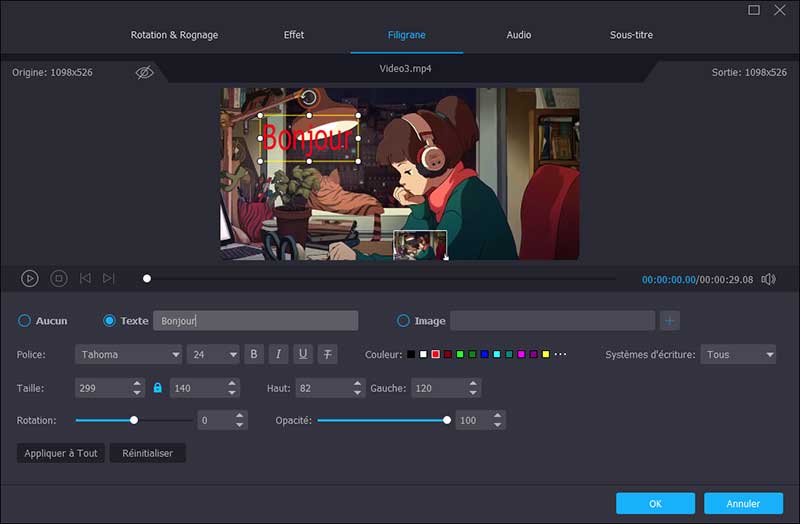Image resolution: width=800 pixels, height=524 pixels.
Task: Jump to previous frame
Action: pos(85,278)
